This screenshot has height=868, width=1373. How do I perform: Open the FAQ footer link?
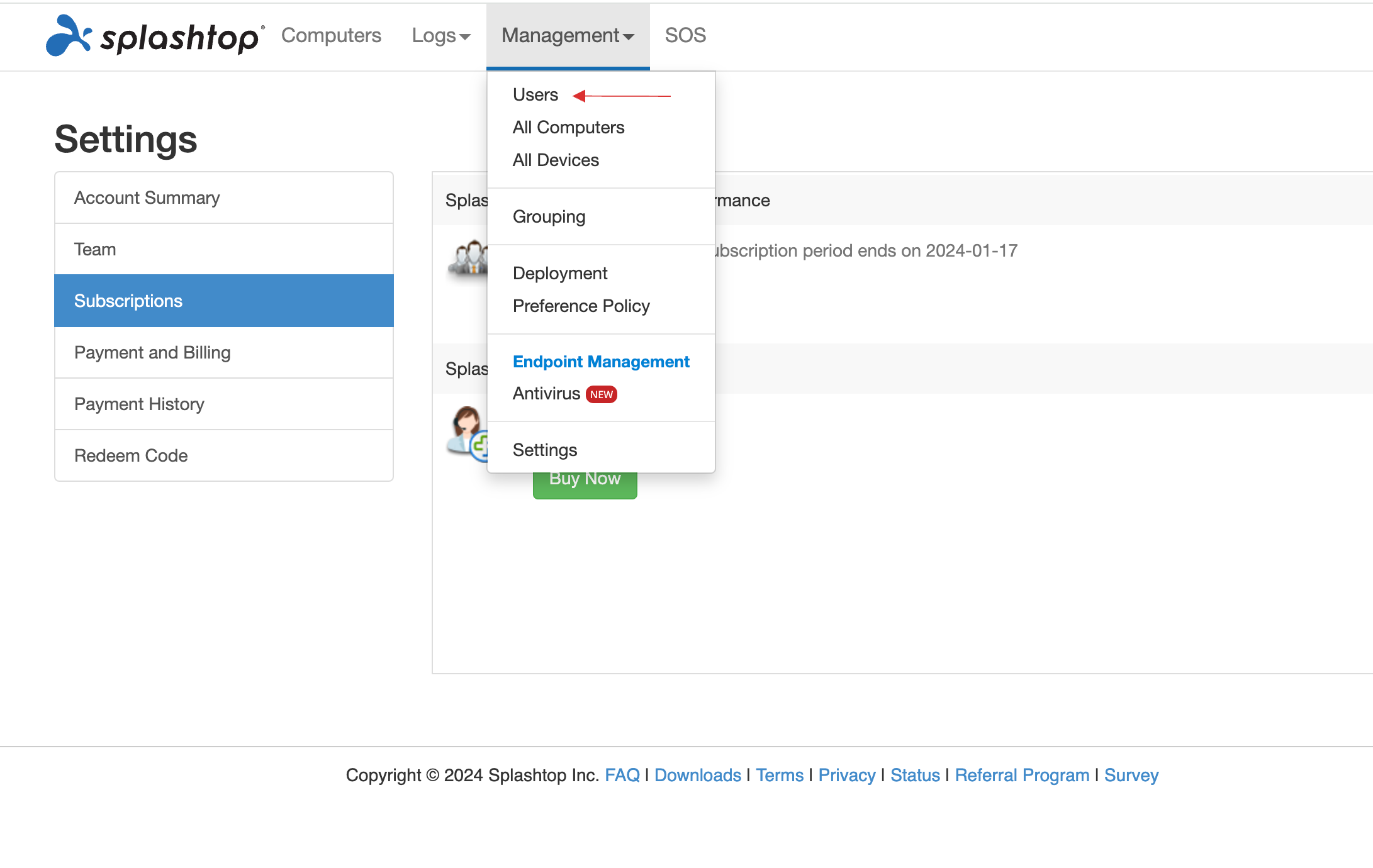tap(622, 775)
